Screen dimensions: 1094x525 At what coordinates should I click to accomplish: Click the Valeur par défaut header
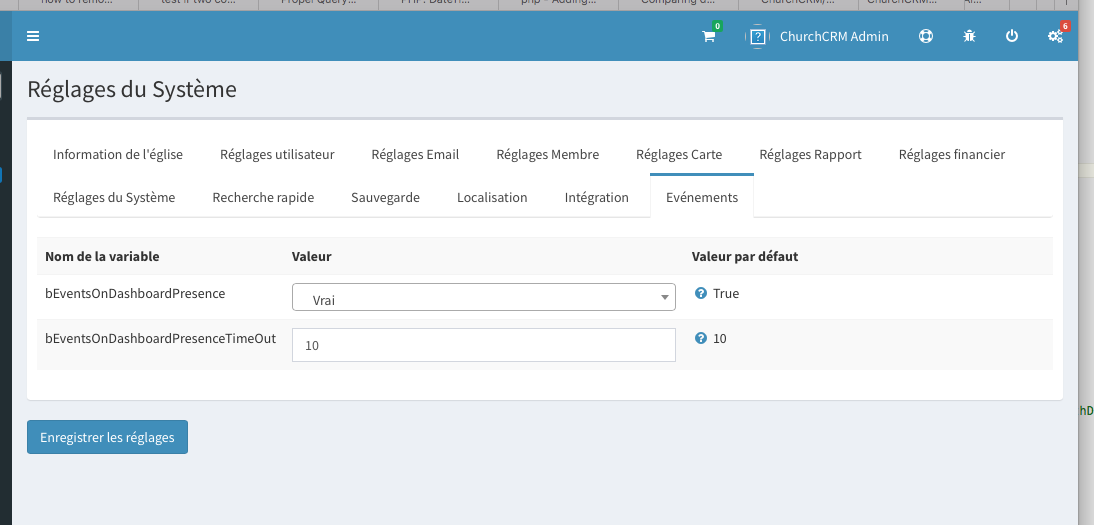[x=744, y=256]
